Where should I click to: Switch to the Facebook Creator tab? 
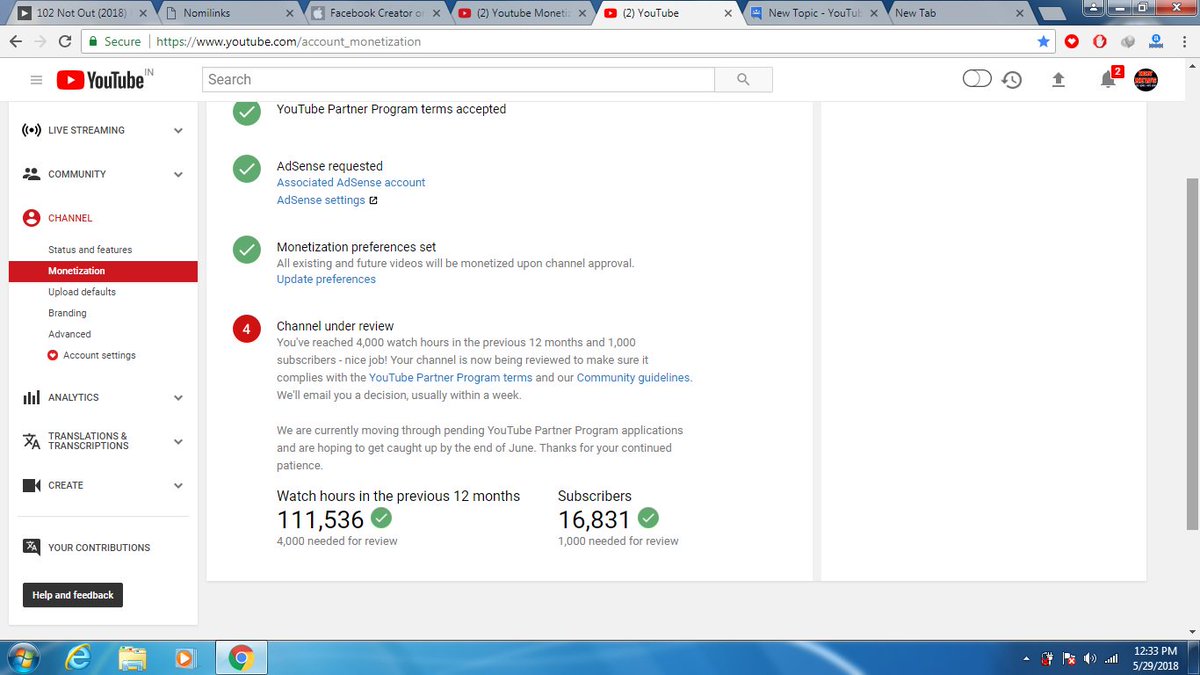click(x=376, y=14)
